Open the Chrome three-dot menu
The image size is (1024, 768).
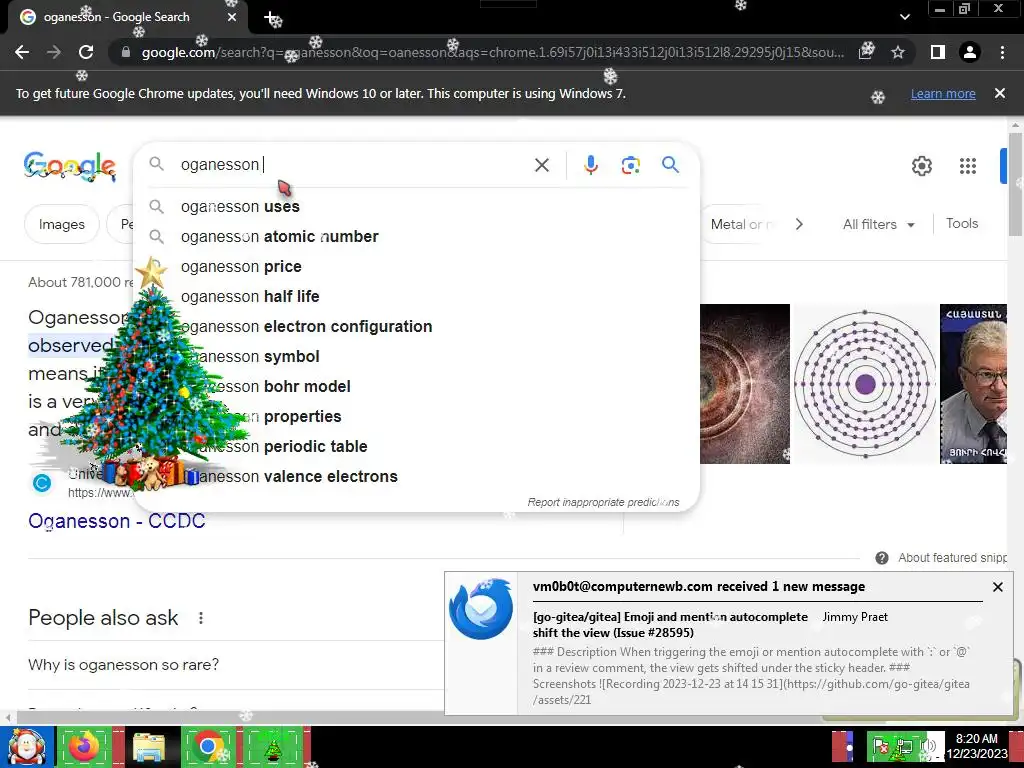[x=1002, y=52]
